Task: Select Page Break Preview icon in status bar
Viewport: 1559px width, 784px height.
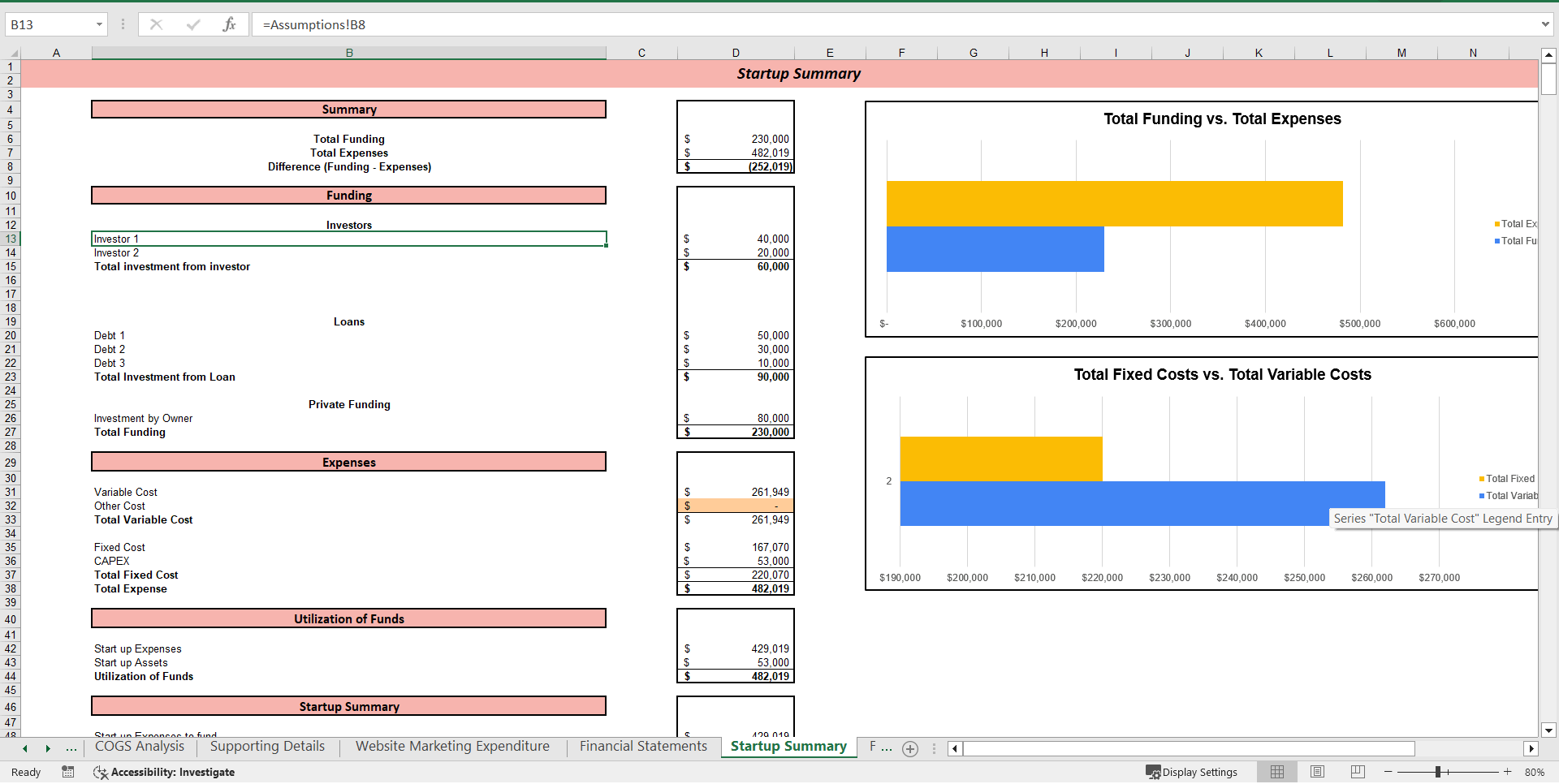Action: (x=1356, y=772)
